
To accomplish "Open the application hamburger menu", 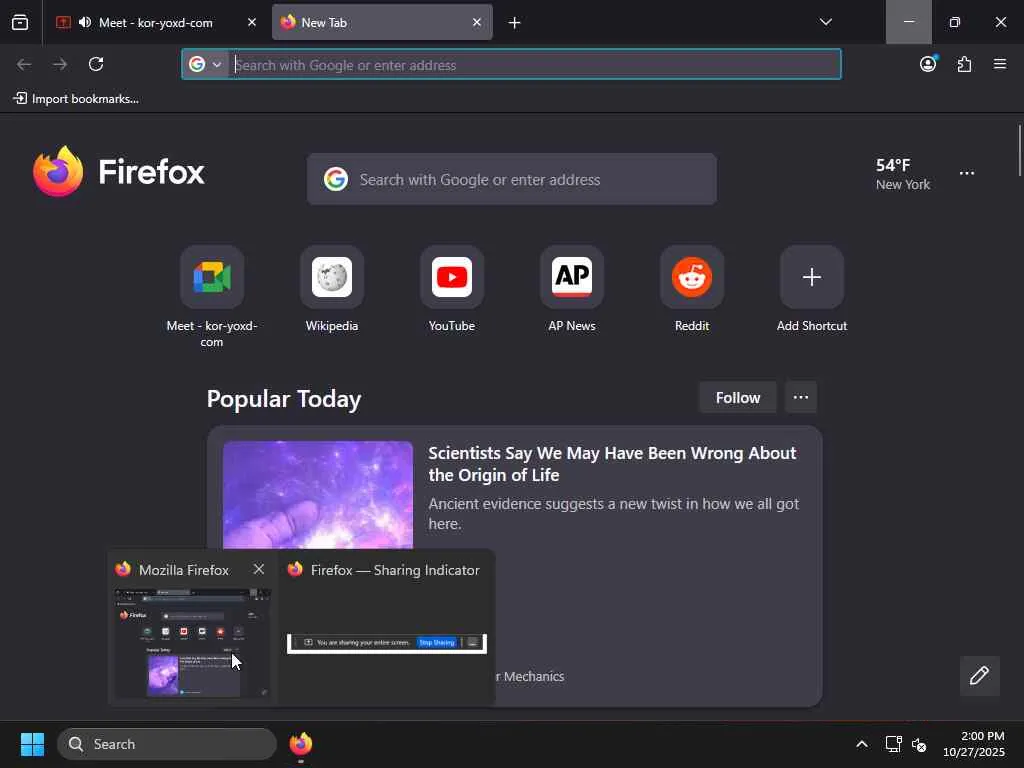I will click(1000, 64).
